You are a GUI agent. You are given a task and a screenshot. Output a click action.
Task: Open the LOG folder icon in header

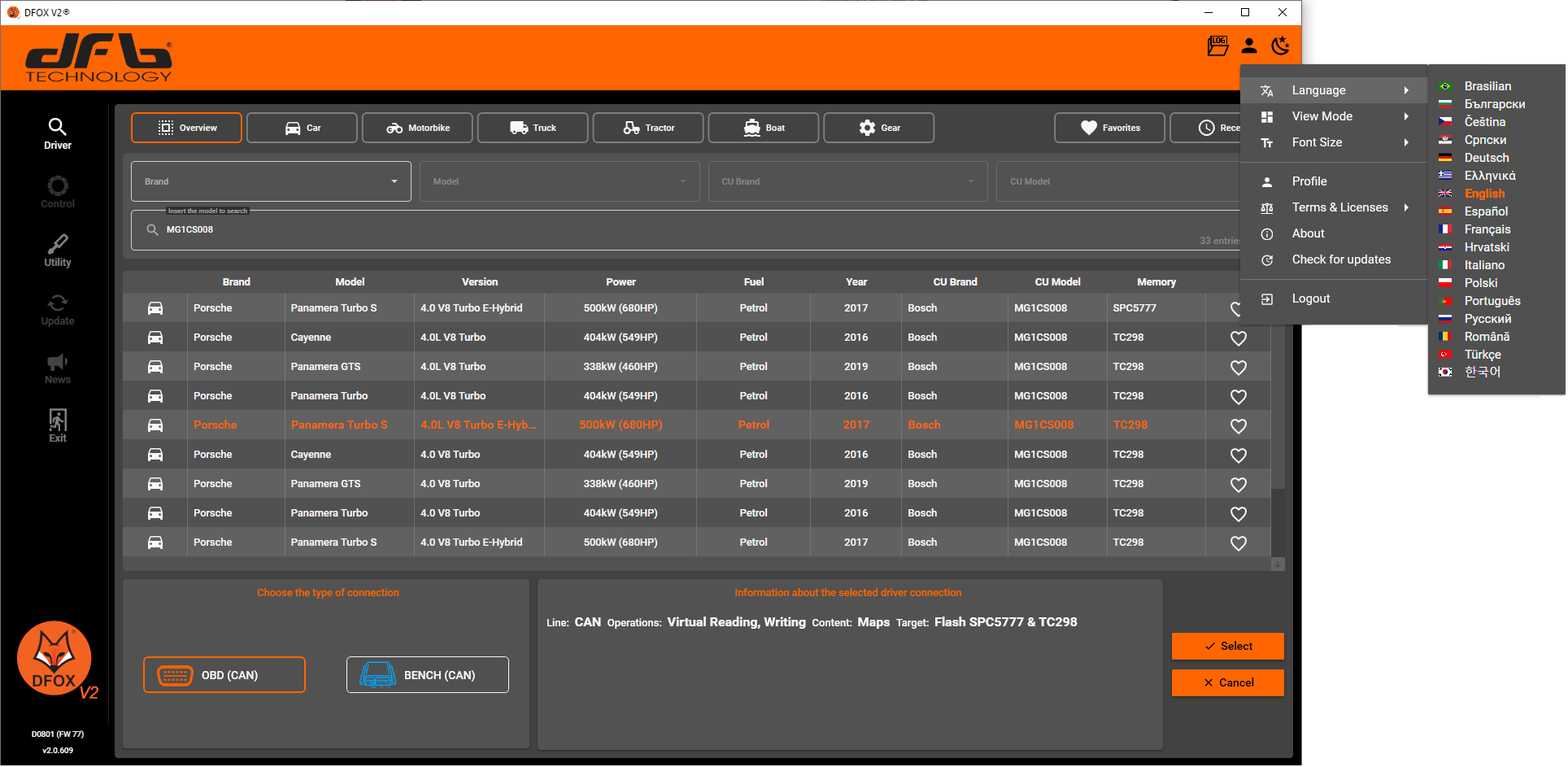point(1217,46)
